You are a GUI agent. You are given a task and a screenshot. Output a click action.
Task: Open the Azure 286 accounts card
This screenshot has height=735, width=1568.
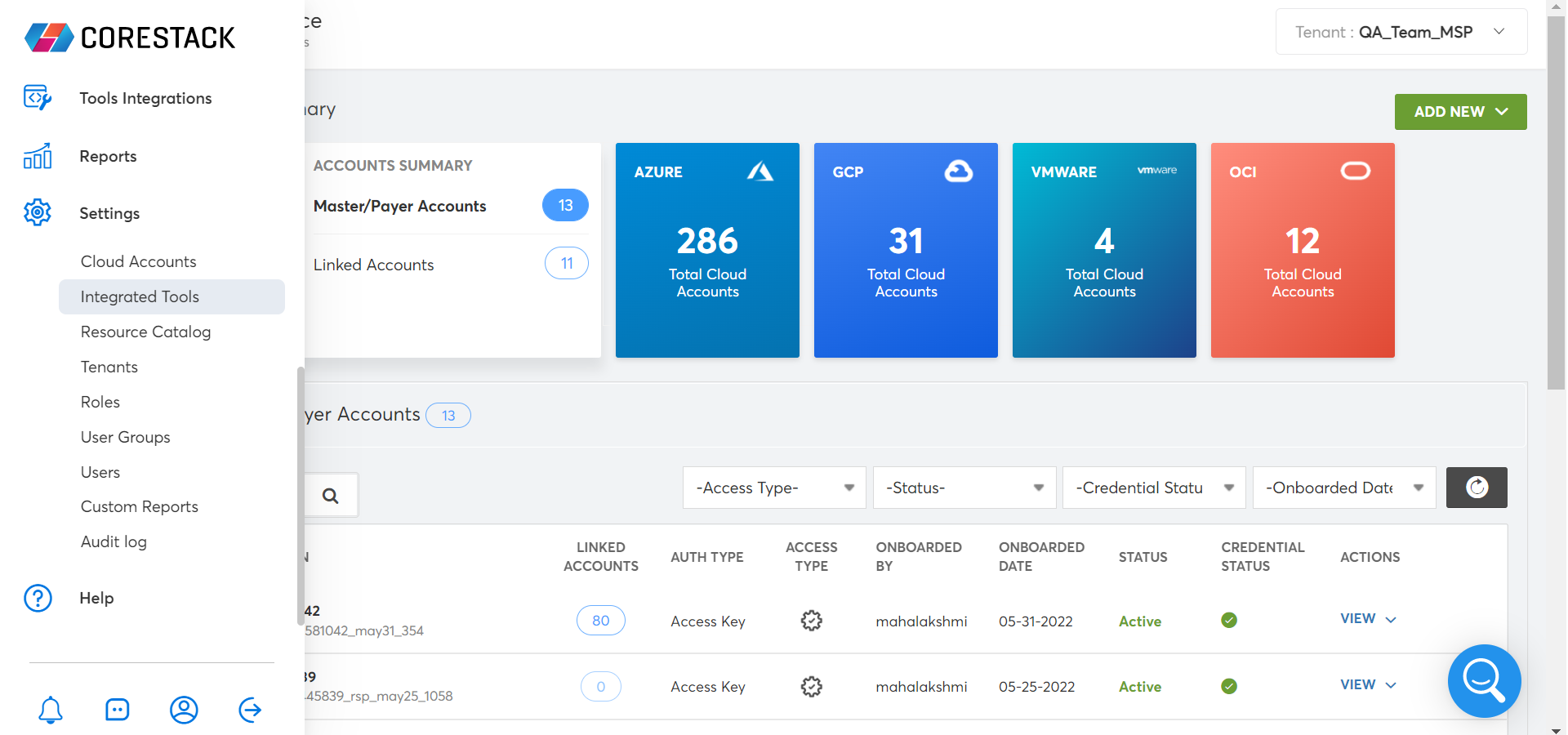pyautogui.click(x=707, y=250)
